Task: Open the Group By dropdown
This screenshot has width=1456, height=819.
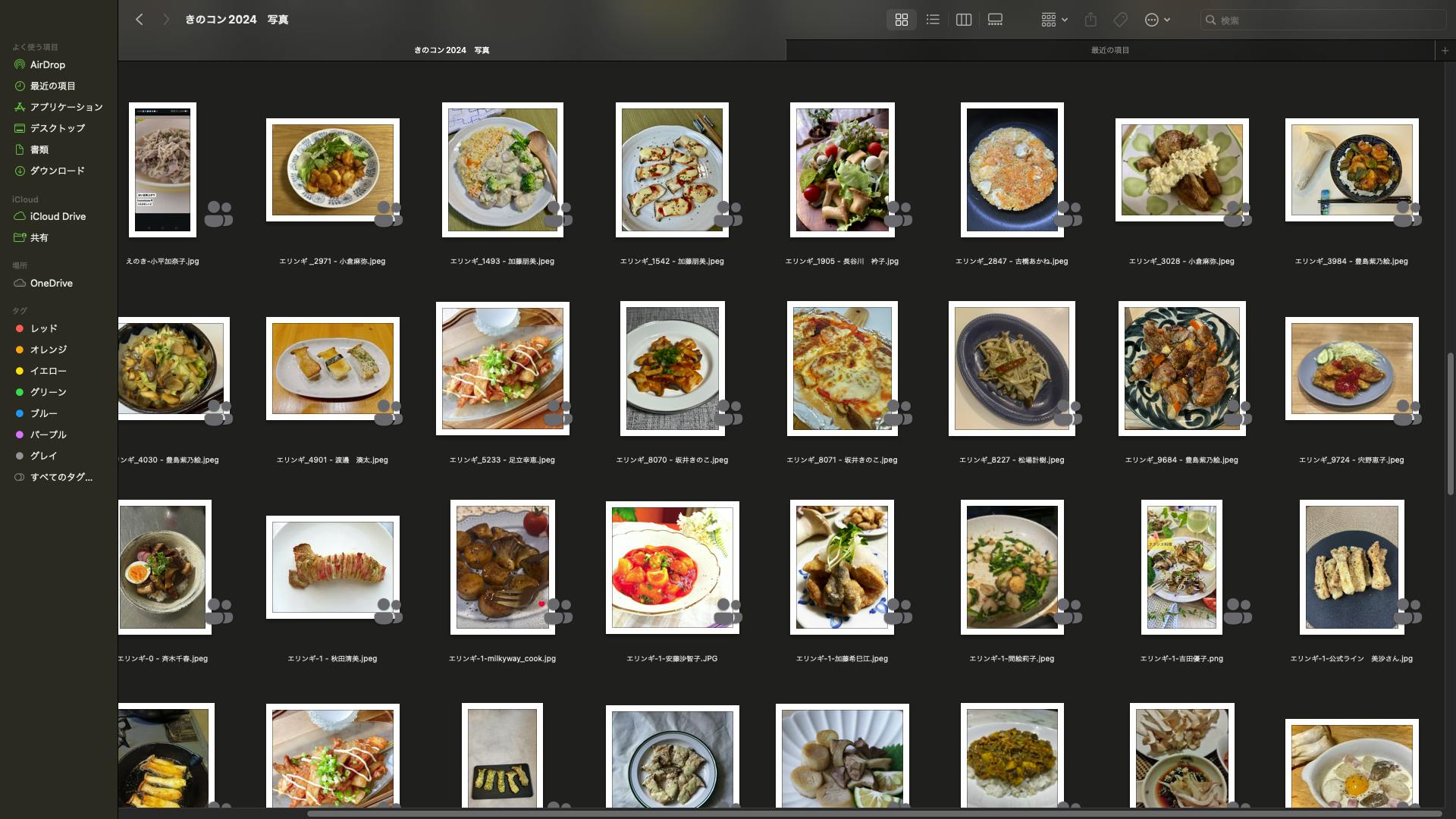Action: click(x=1054, y=20)
